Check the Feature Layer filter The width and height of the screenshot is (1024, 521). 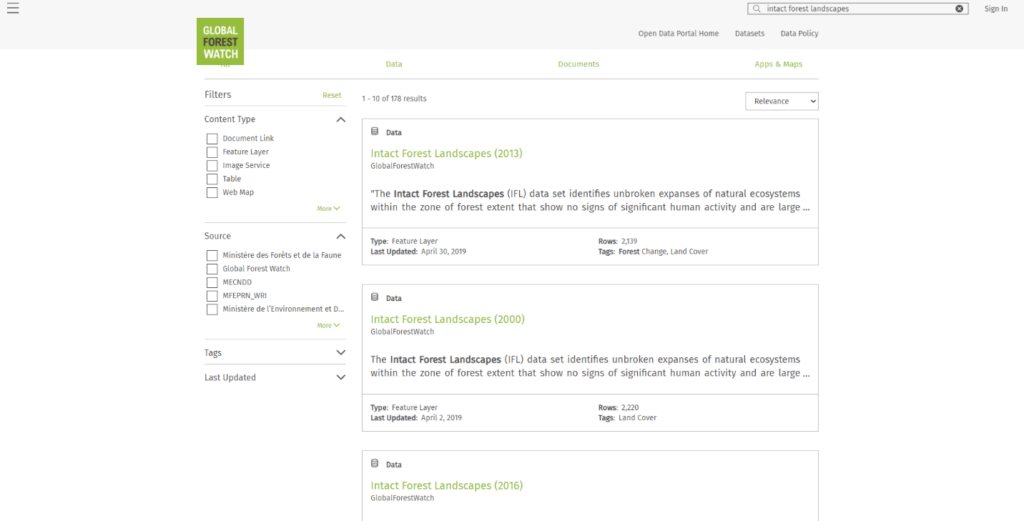coord(212,152)
